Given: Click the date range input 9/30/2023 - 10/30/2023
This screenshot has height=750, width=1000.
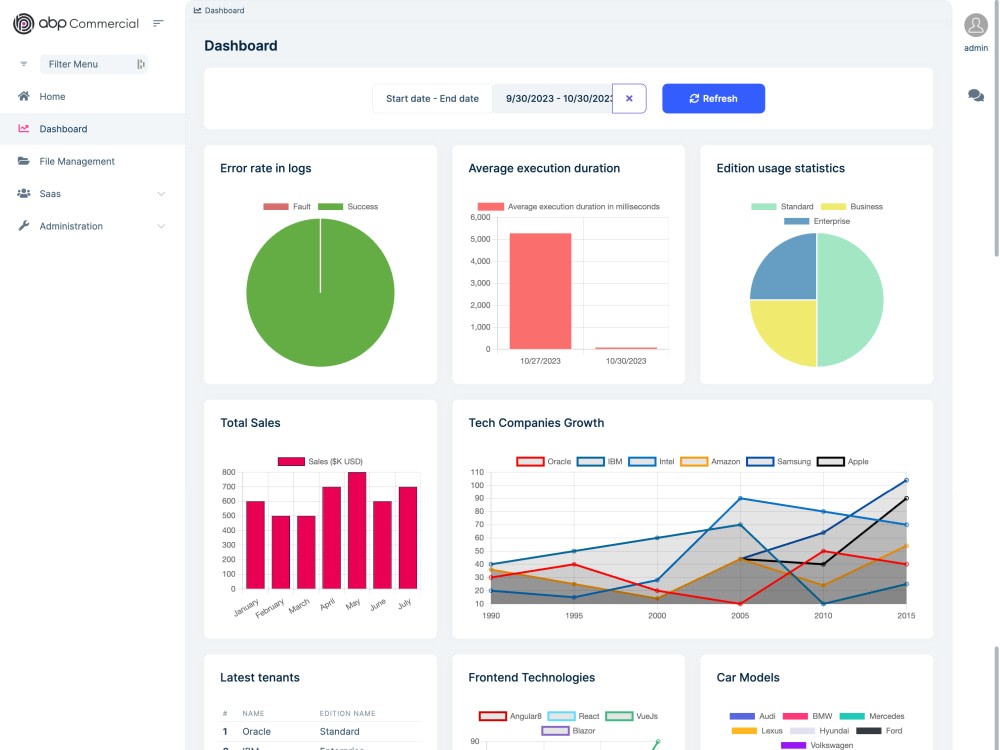Looking at the screenshot, I should pos(552,98).
